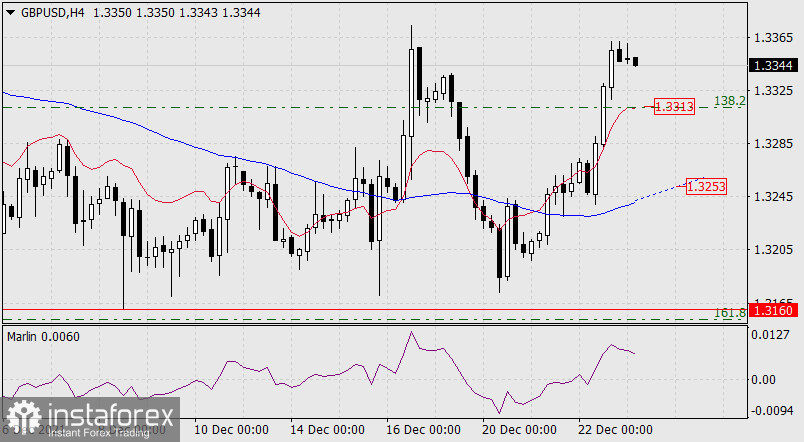
Task: Click the Marlin 0.0060 indicator label
Action: click(x=43, y=336)
